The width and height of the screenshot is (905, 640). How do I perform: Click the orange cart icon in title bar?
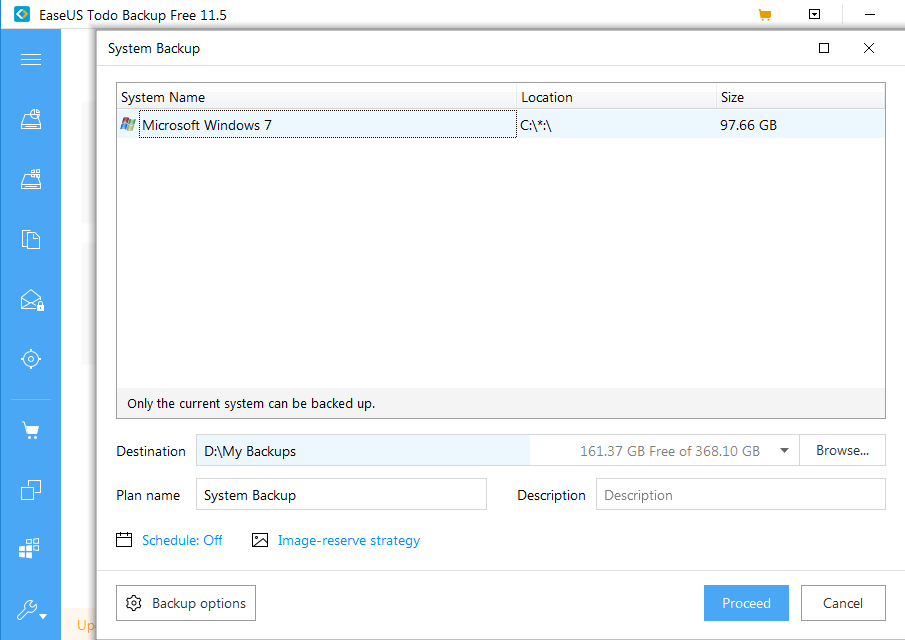click(765, 15)
